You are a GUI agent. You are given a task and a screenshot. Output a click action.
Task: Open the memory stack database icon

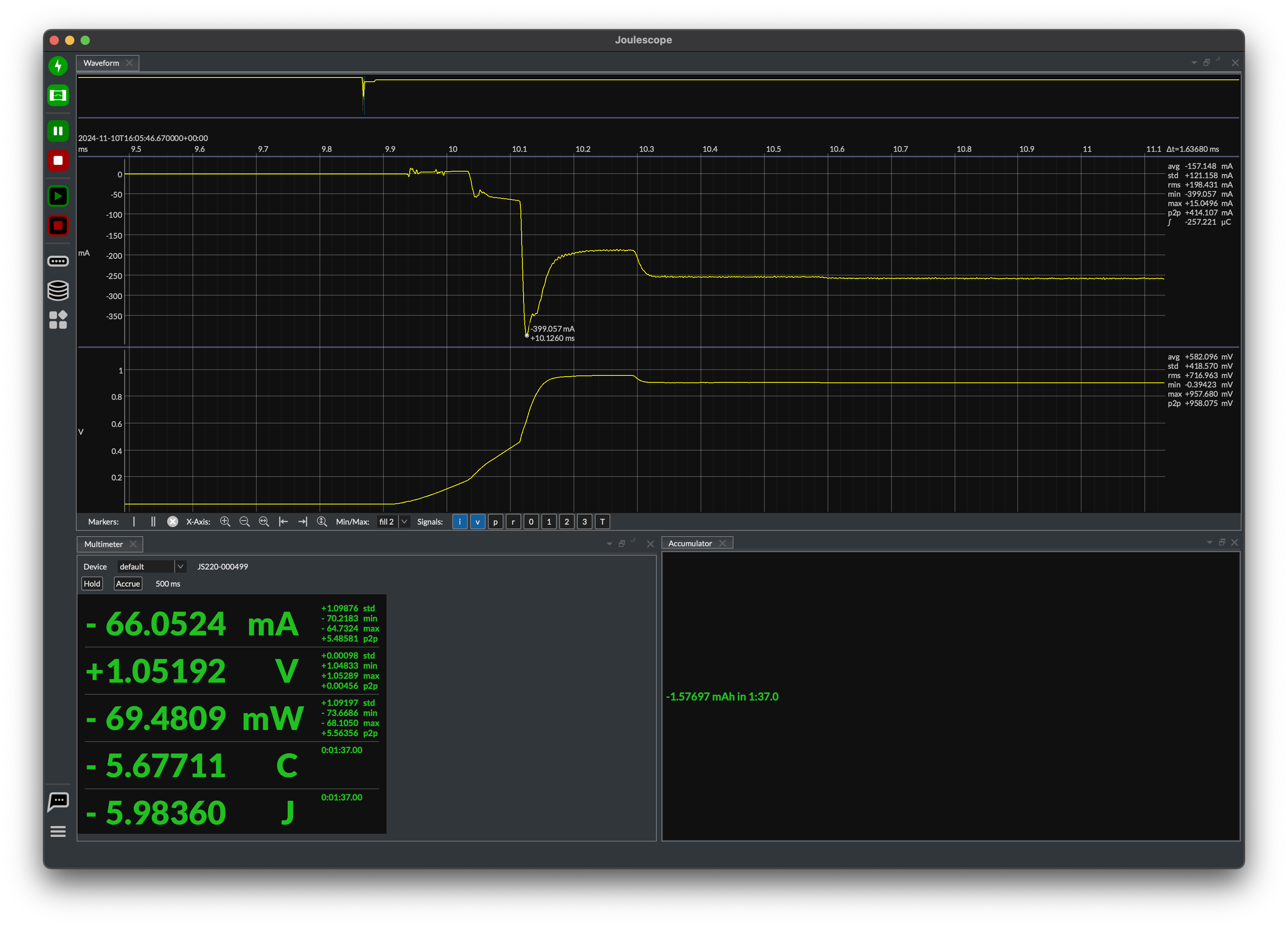tap(58, 290)
